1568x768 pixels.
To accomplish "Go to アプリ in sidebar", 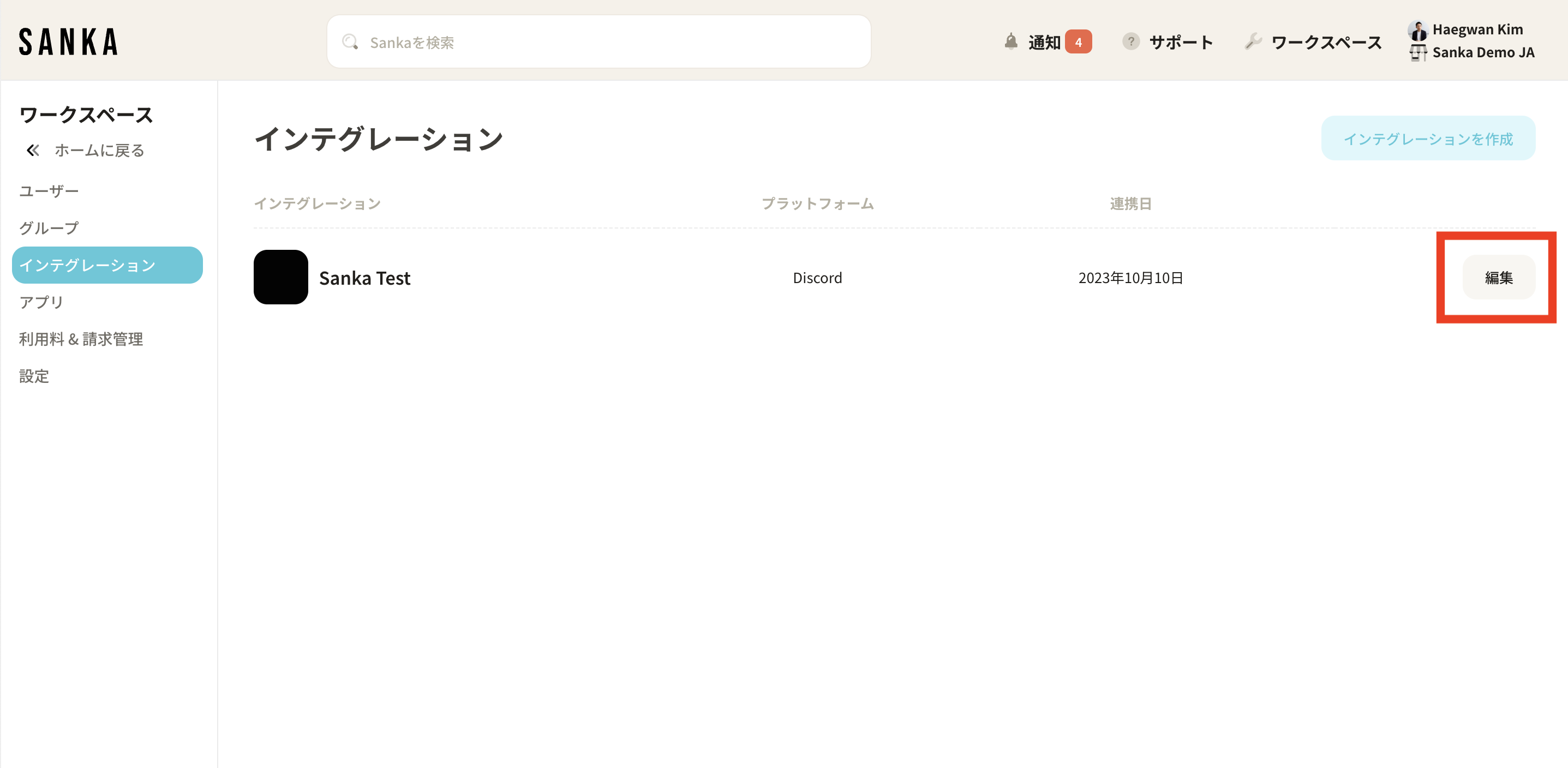I will tap(41, 302).
